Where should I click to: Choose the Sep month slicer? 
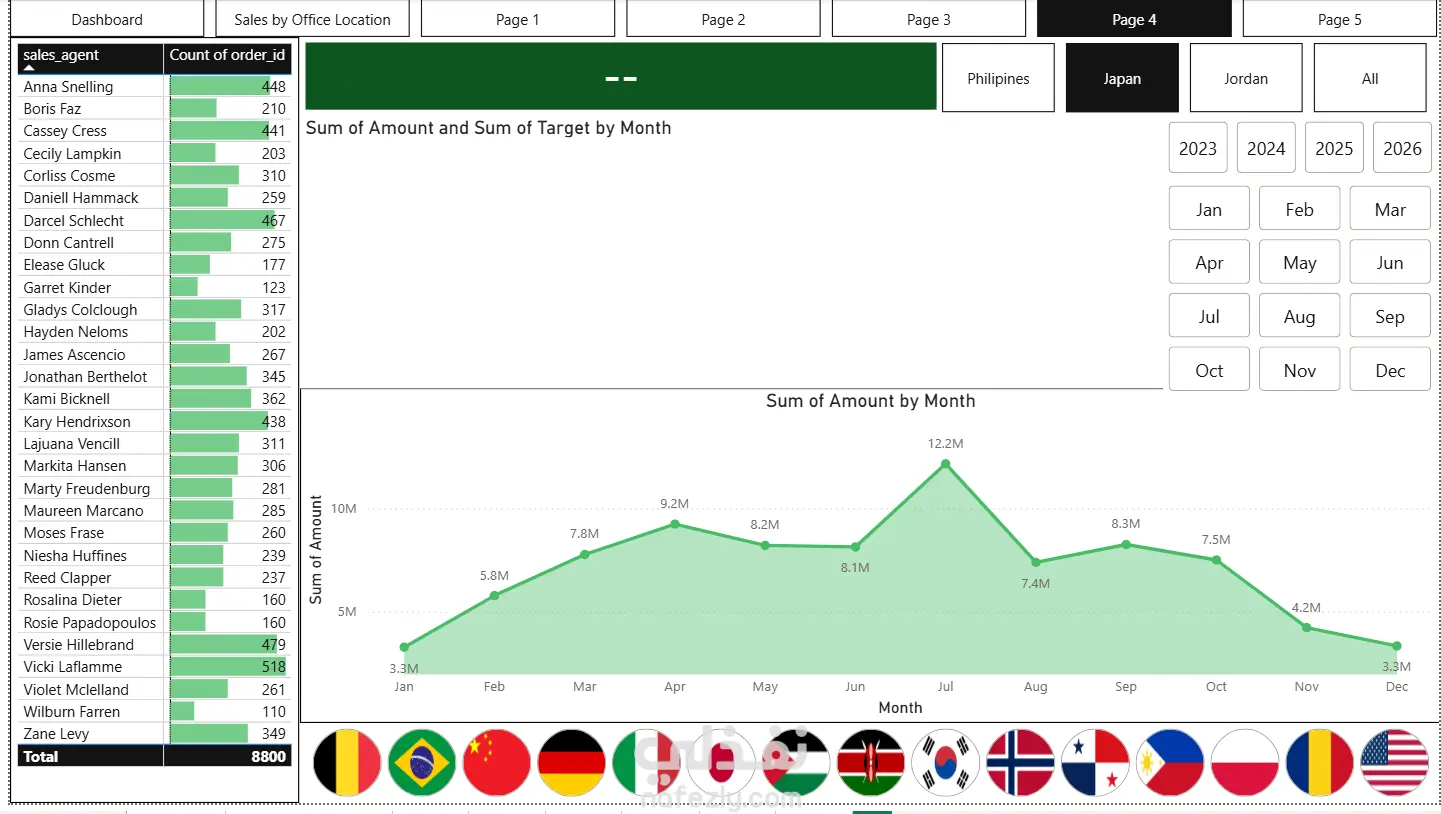point(1390,316)
